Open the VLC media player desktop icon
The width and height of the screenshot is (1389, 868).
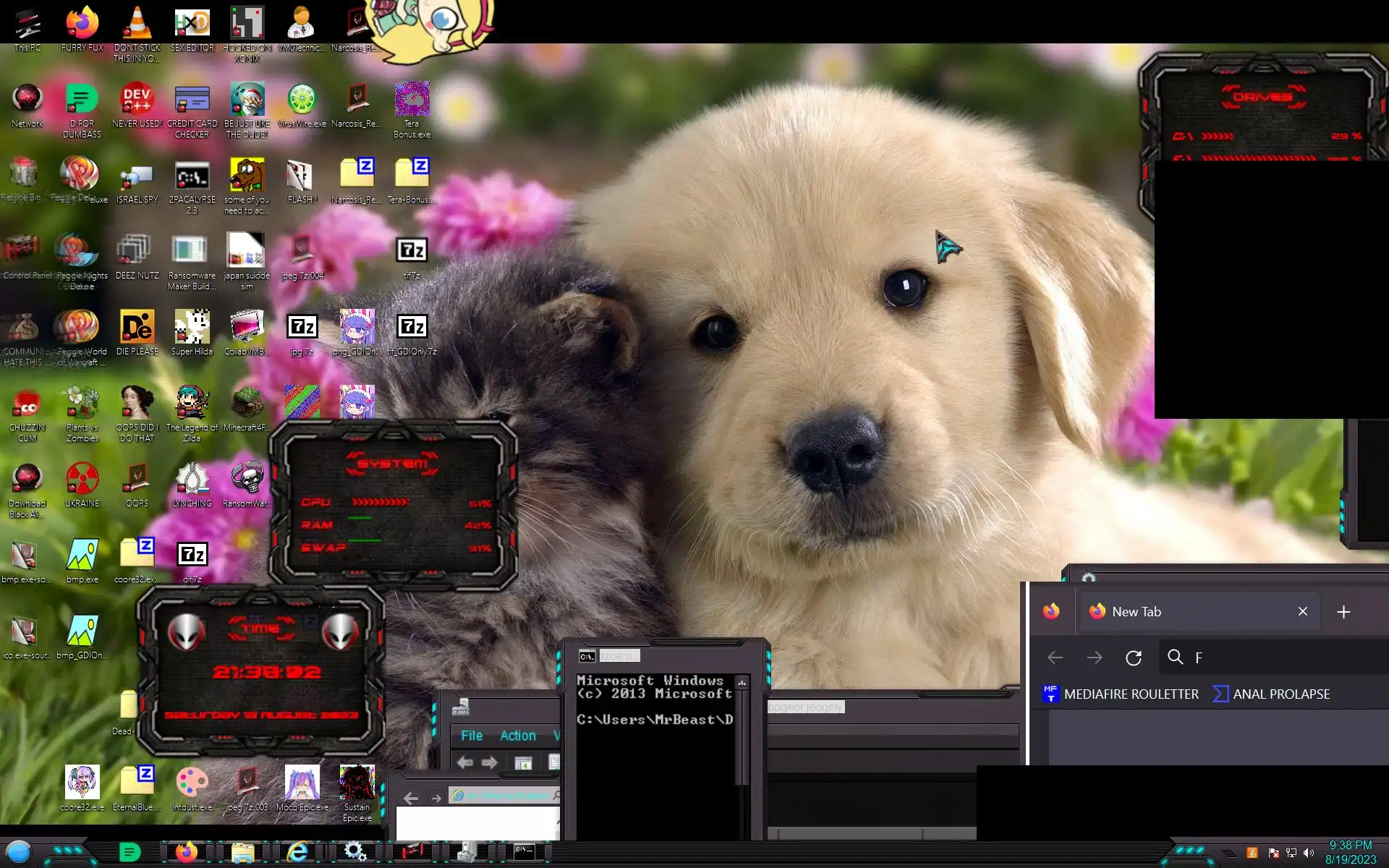click(137, 25)
